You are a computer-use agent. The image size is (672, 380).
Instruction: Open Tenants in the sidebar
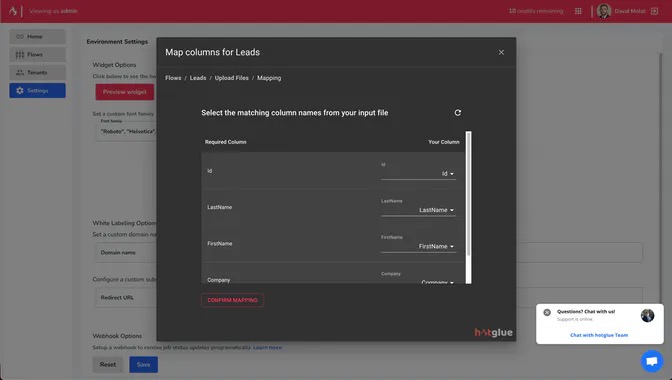[x=38, y=73]
